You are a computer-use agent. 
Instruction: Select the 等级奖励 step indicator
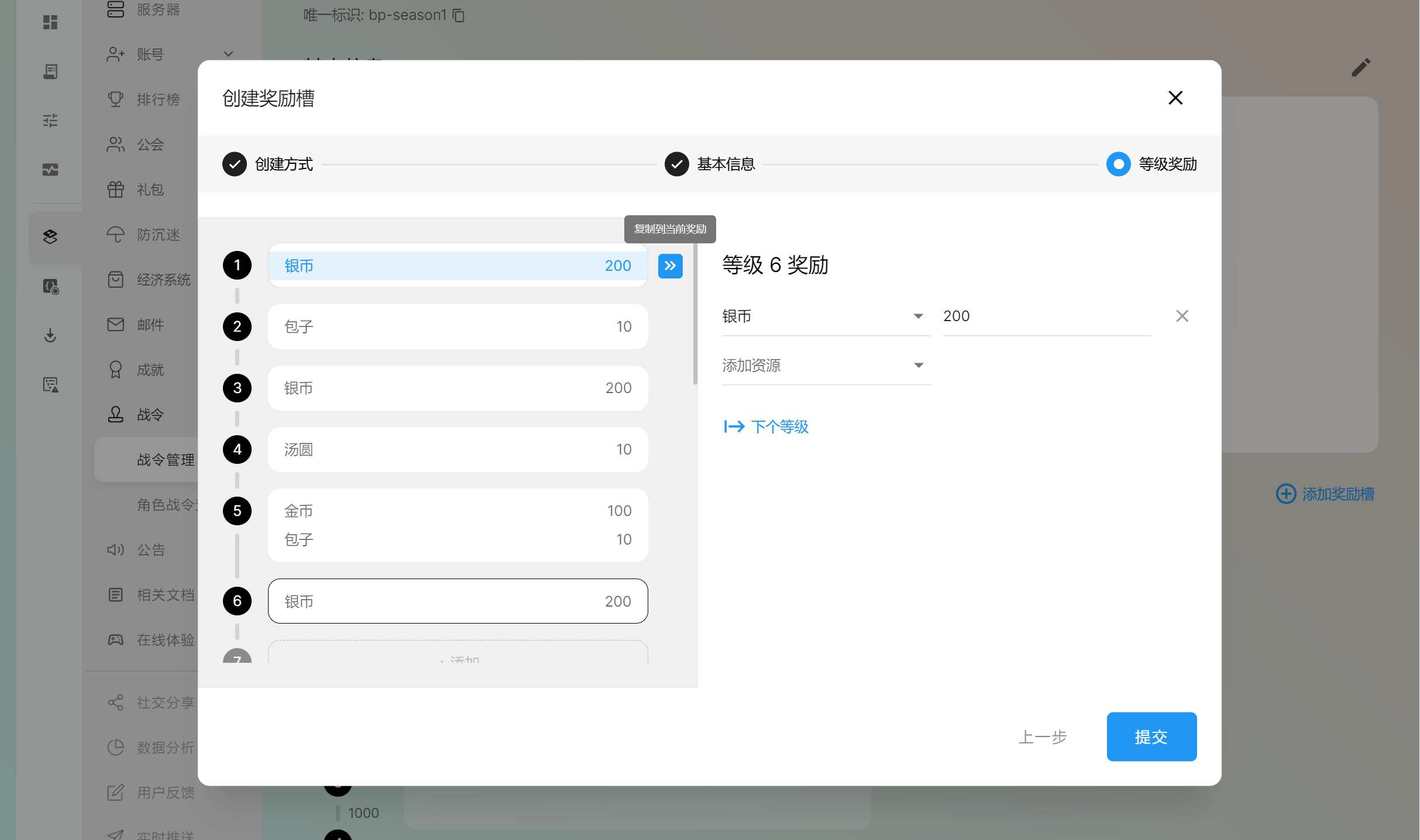pyautogui.click(x=1118, y=164)
